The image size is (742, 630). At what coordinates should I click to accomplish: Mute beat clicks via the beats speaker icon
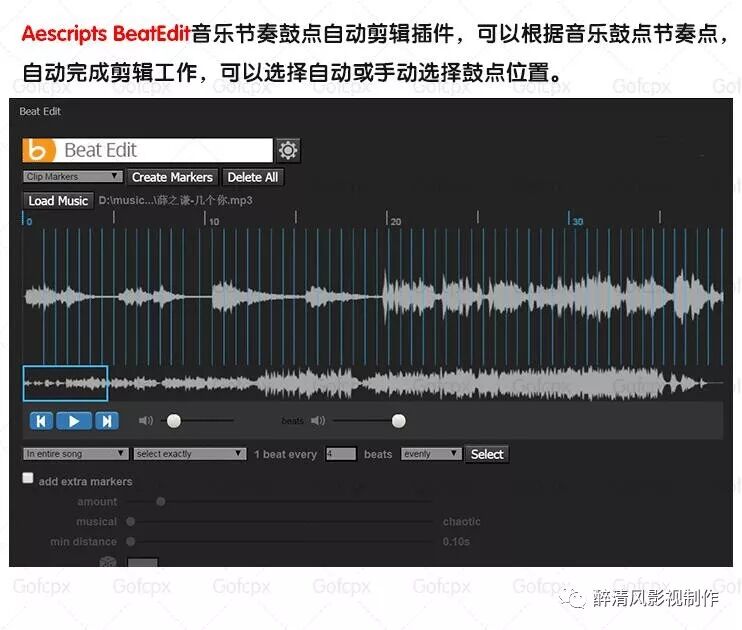tap(318, 421)
